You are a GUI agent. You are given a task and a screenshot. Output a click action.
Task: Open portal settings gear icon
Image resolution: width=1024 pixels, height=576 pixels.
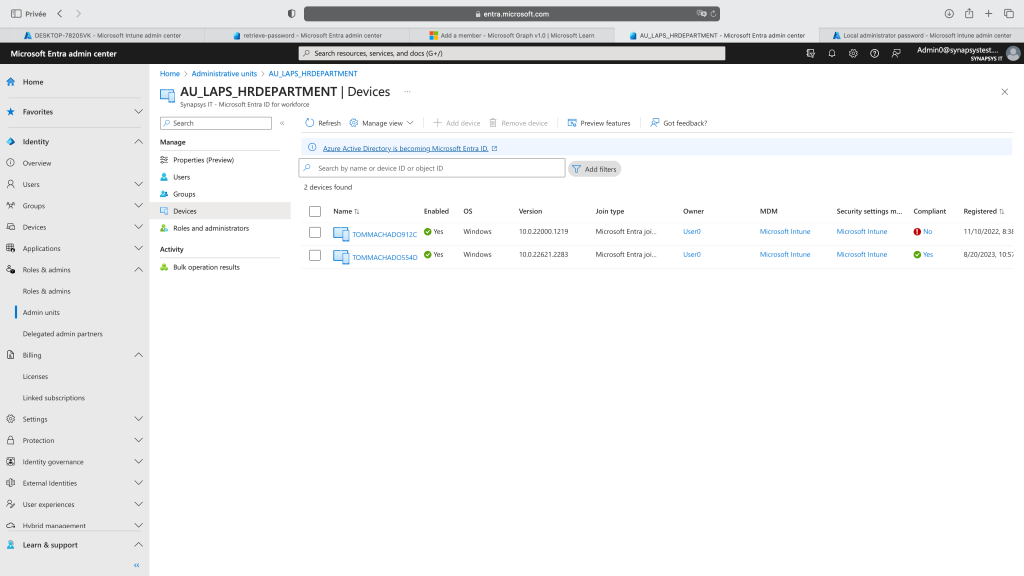[x=853, y=53]
